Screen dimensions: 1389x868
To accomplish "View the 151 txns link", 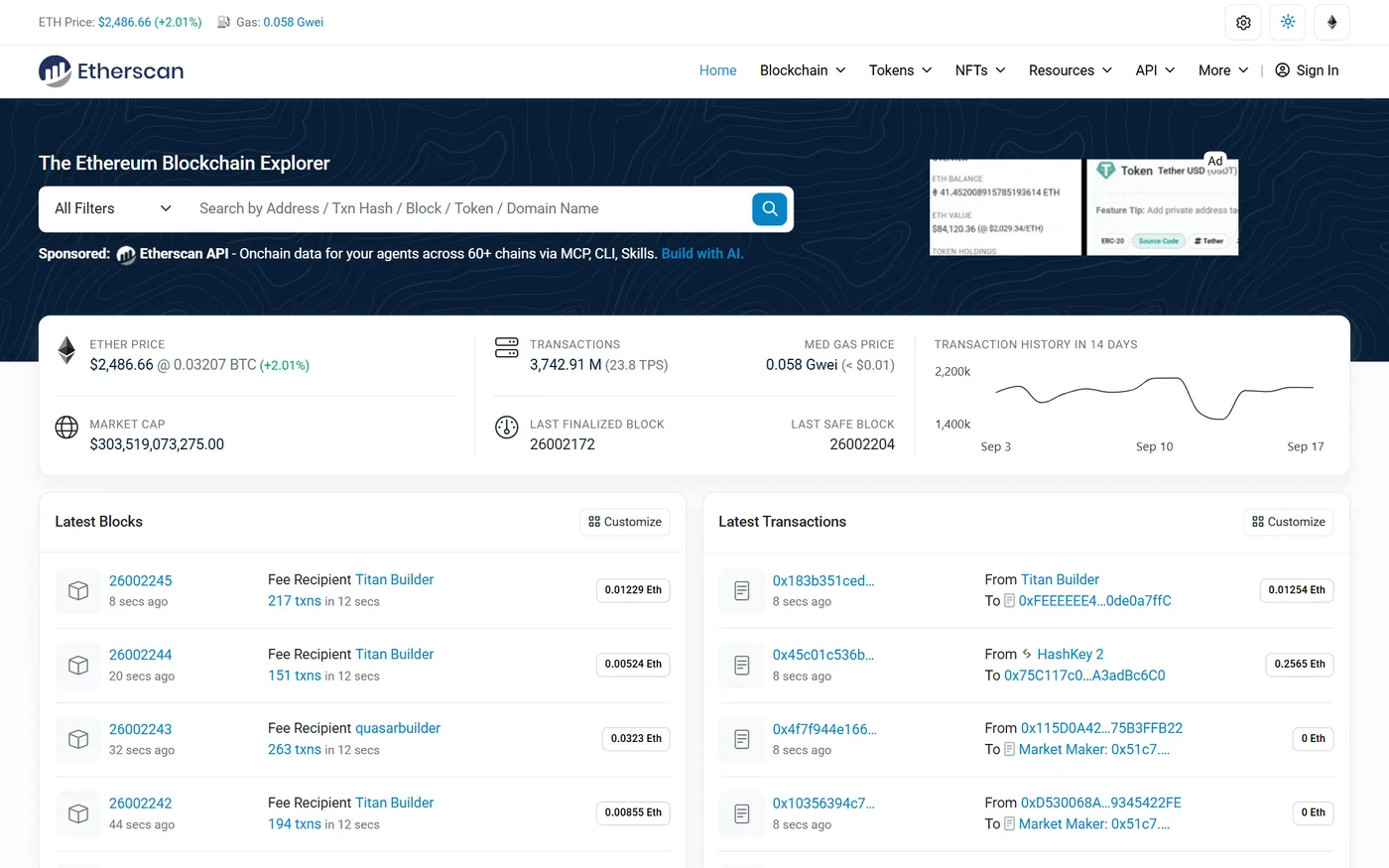I will coord(295,676).
